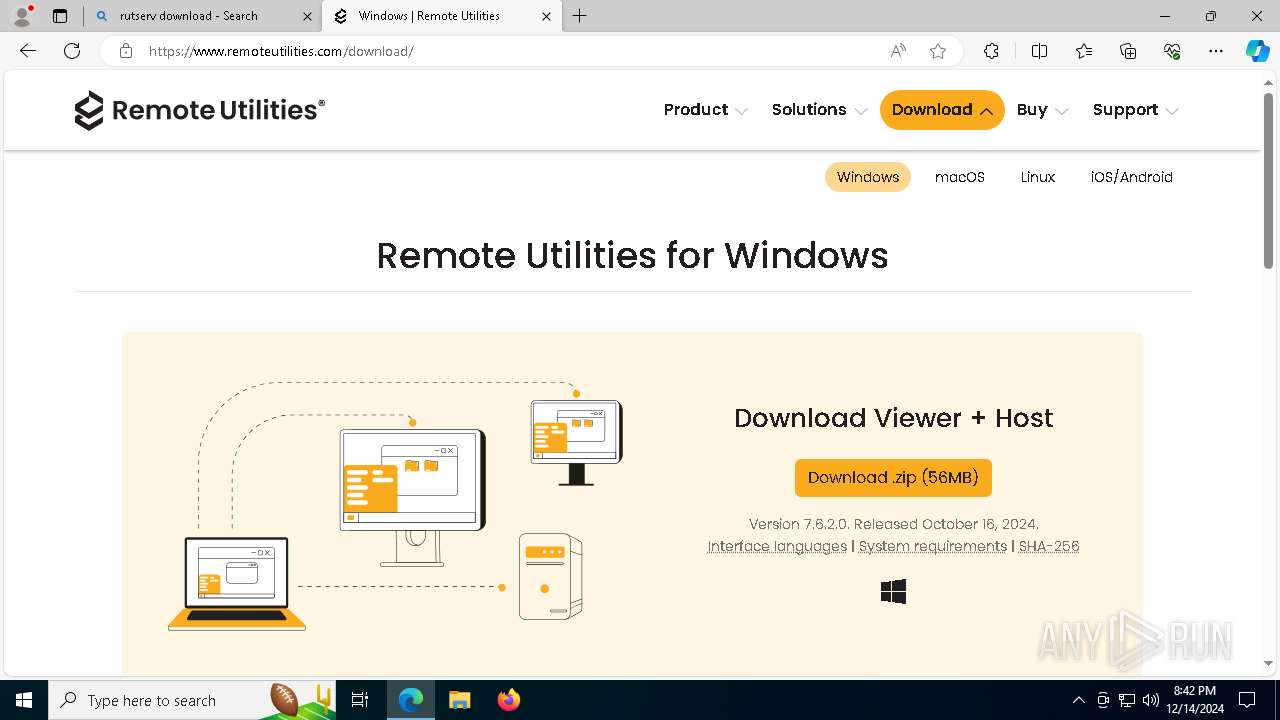
Task: Switch to Linux downloads
Action: pyautogui.click(x=1038, y=177)
